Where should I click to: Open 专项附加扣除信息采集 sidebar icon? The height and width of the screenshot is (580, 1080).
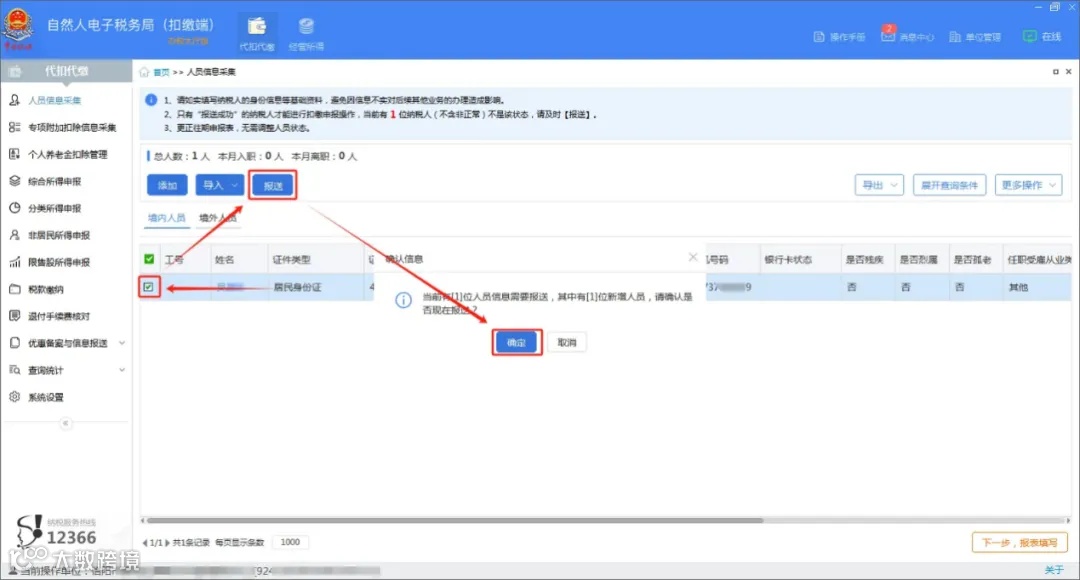pos(14,127)
